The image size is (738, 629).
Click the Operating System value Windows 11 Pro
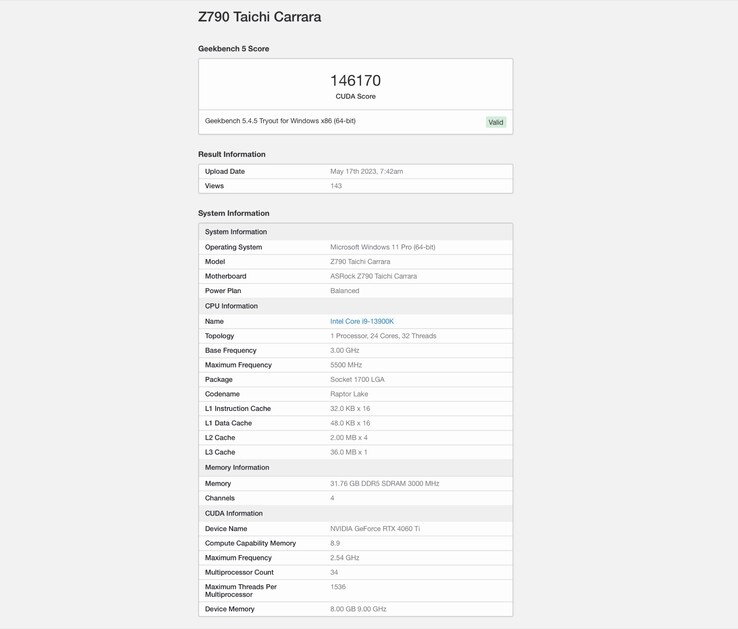(383, 247)
